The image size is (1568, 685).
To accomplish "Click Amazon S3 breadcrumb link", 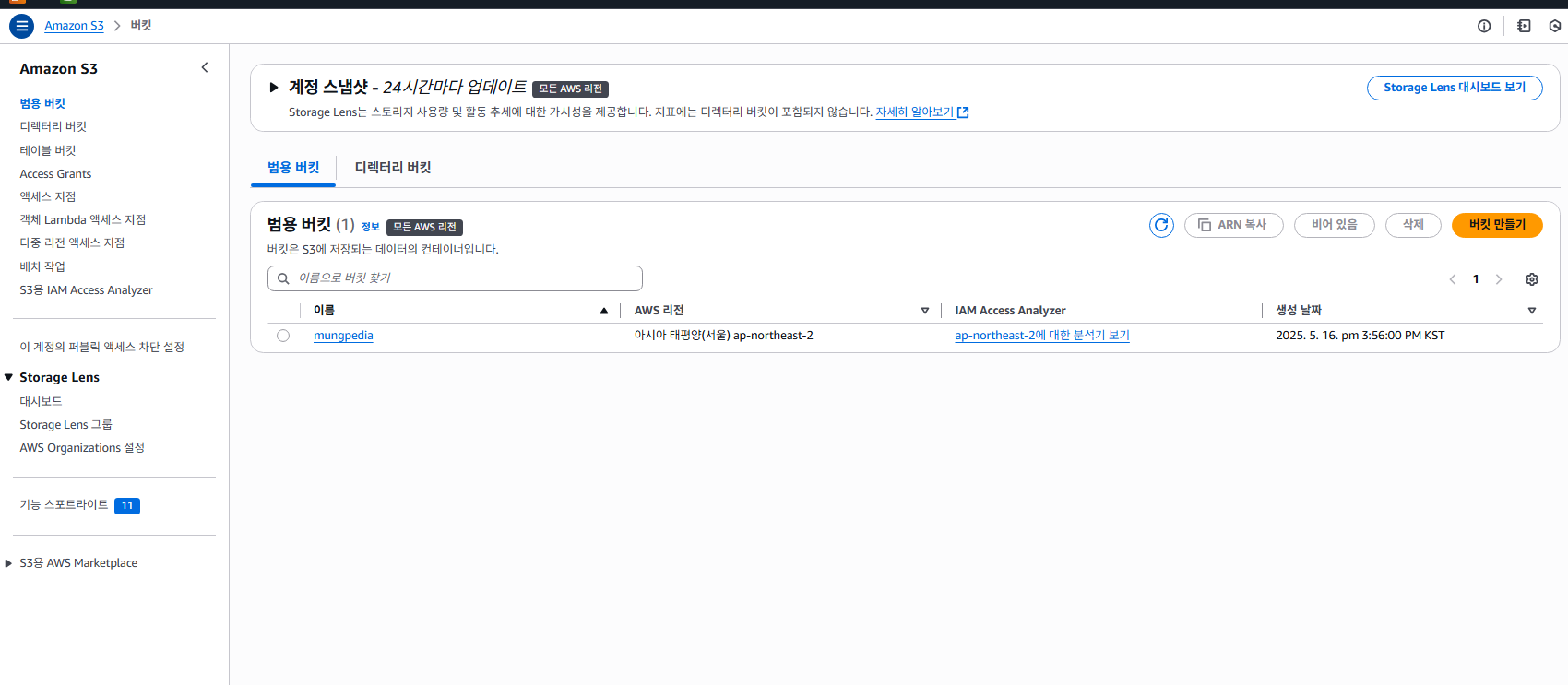I will click(74, 26).
